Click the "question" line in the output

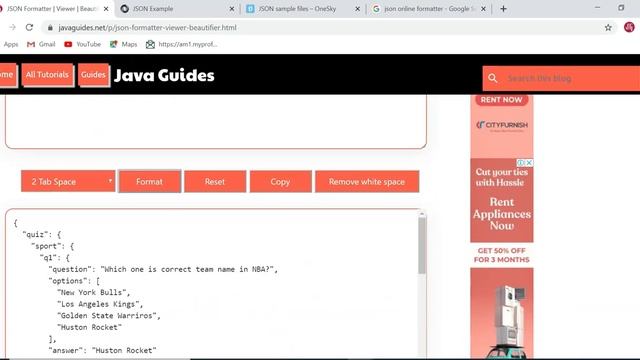[x=163, y=269]
